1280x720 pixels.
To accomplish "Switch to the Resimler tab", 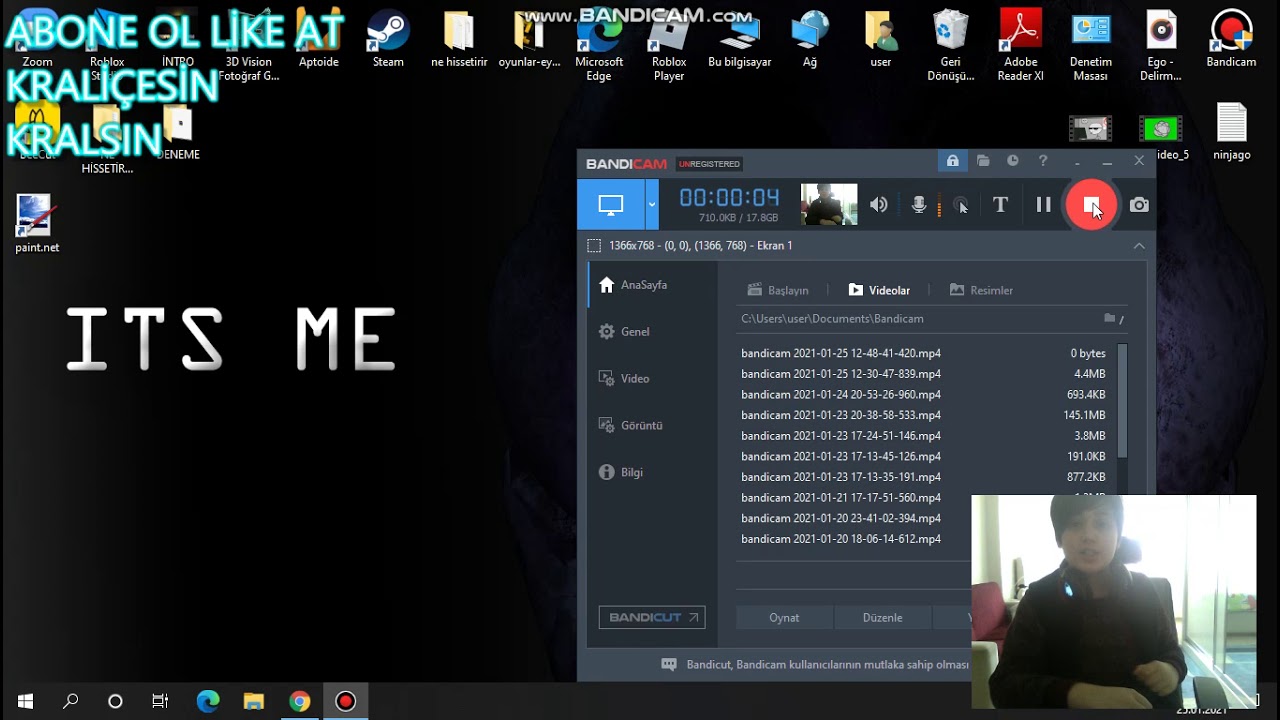I will click(981, 290).
